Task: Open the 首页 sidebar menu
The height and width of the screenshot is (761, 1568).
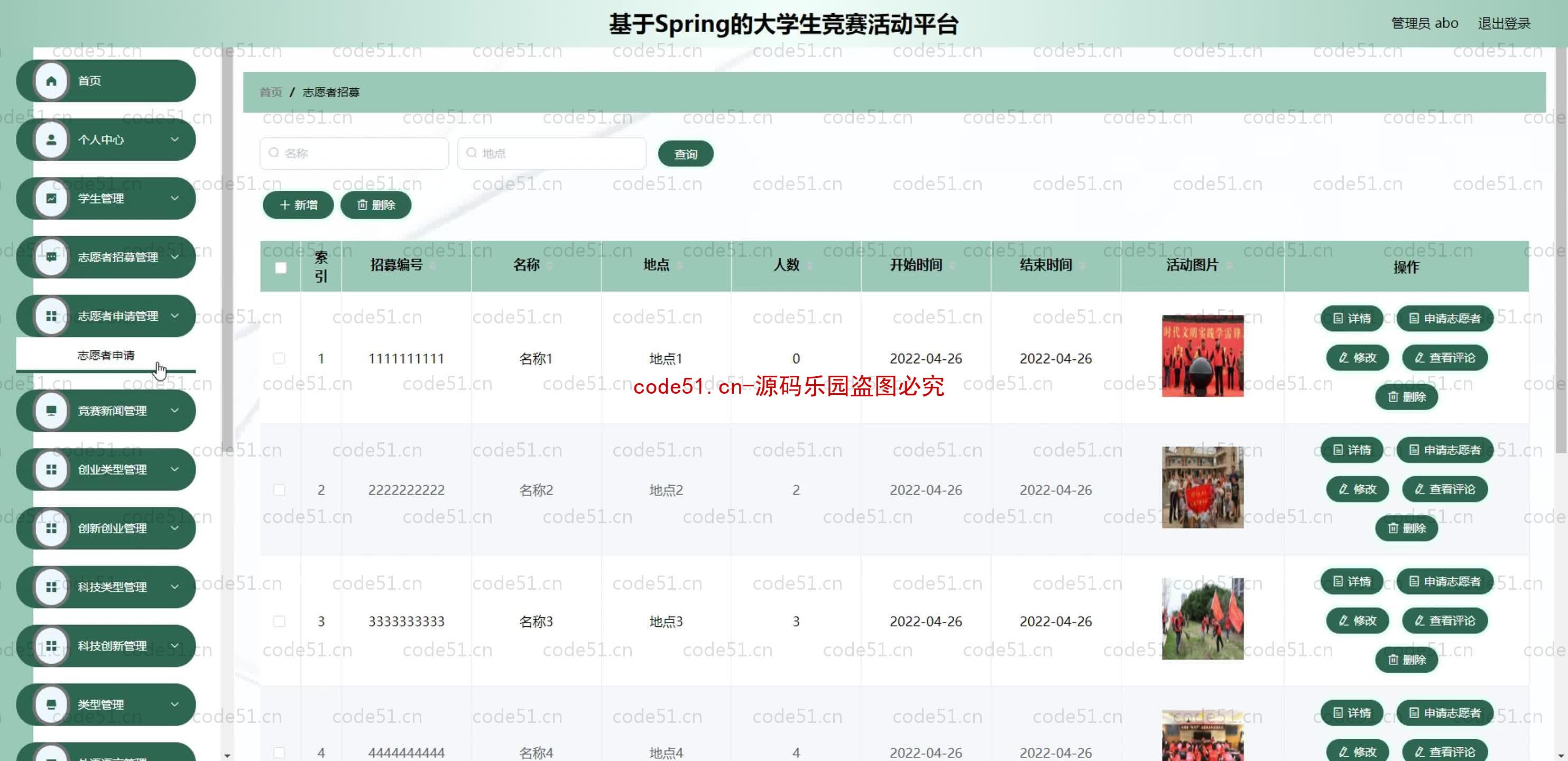Action: point(106,81)
